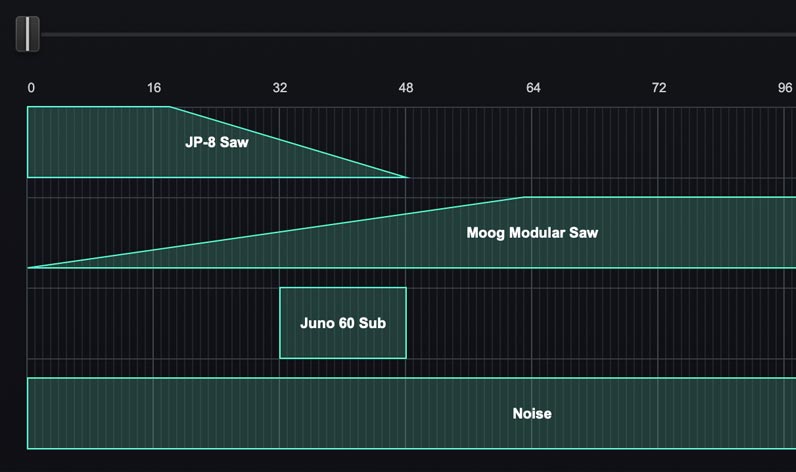Select the 96 marker on the ruler

pyautogui.click(x=785, y=88)
